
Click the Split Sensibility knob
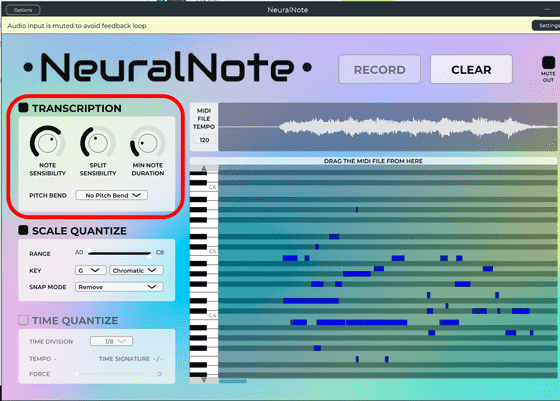click(x=98, y=142)
